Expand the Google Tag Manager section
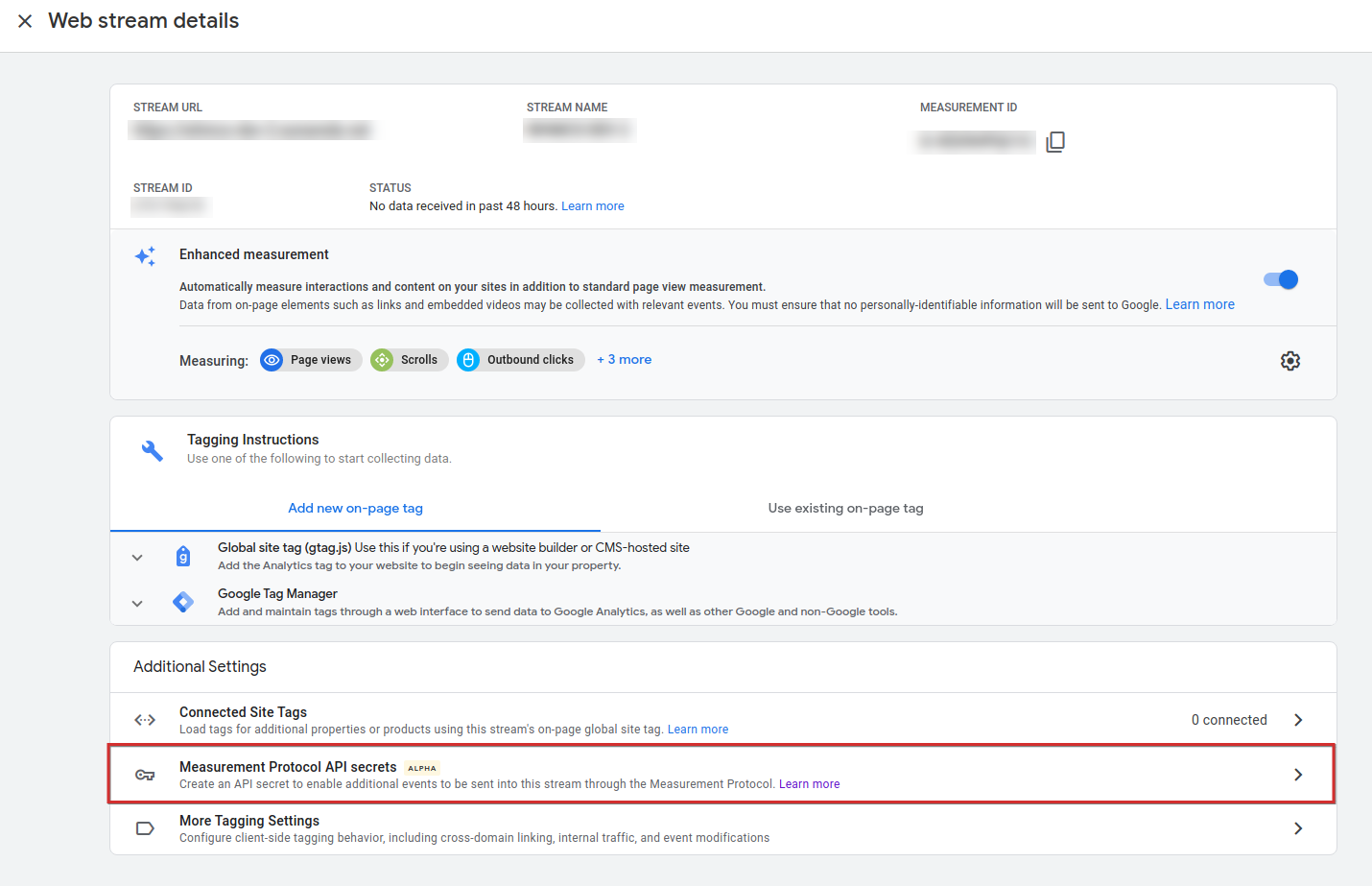This screenshot has width=1372, height=886. (136, 603)
